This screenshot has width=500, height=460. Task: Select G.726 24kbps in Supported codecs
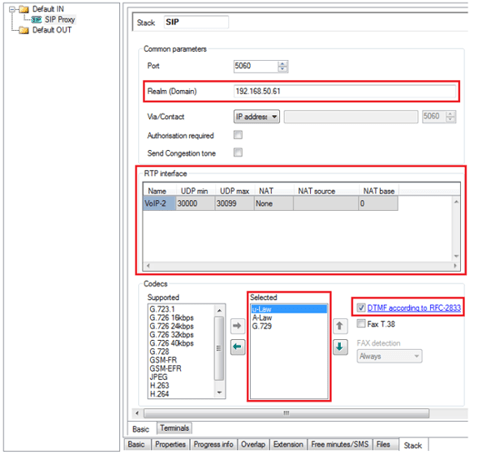(182, 326)
